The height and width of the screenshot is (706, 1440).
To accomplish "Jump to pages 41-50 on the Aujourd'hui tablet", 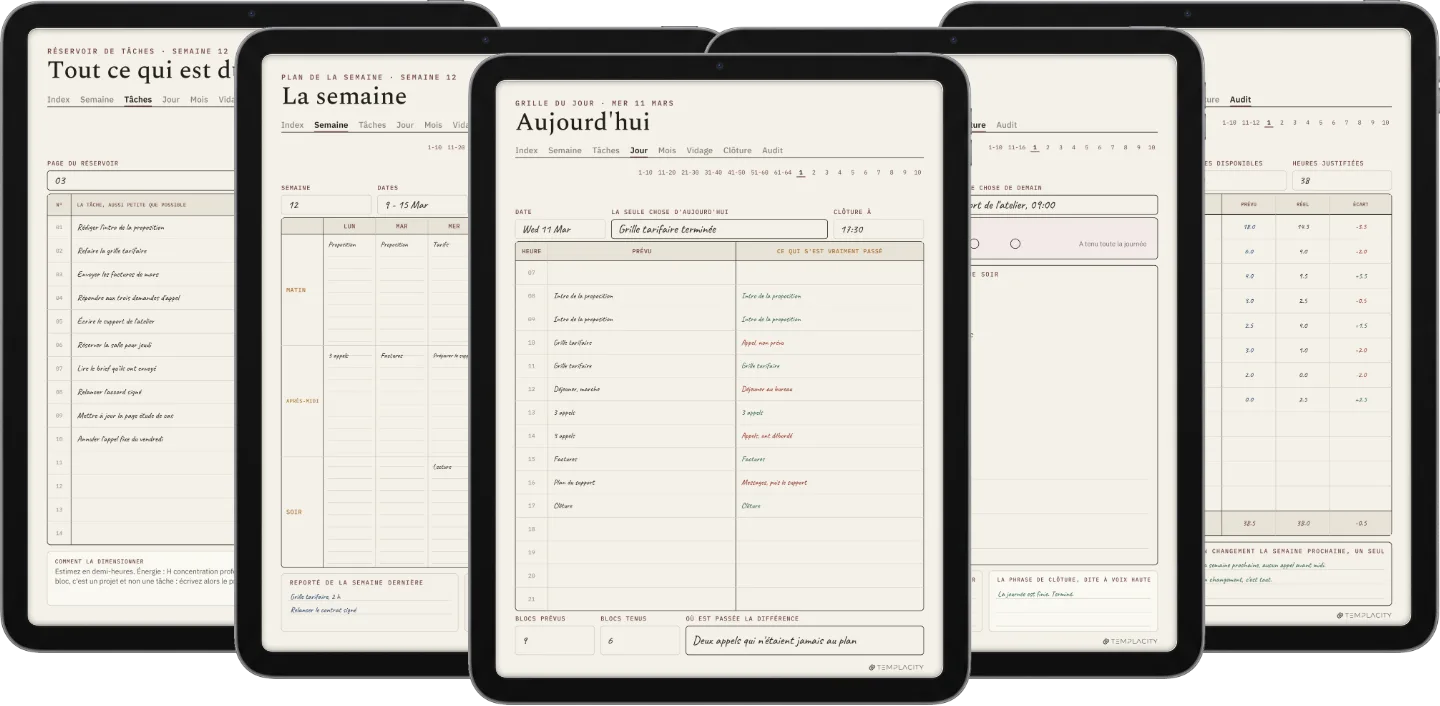I will 737,172.
